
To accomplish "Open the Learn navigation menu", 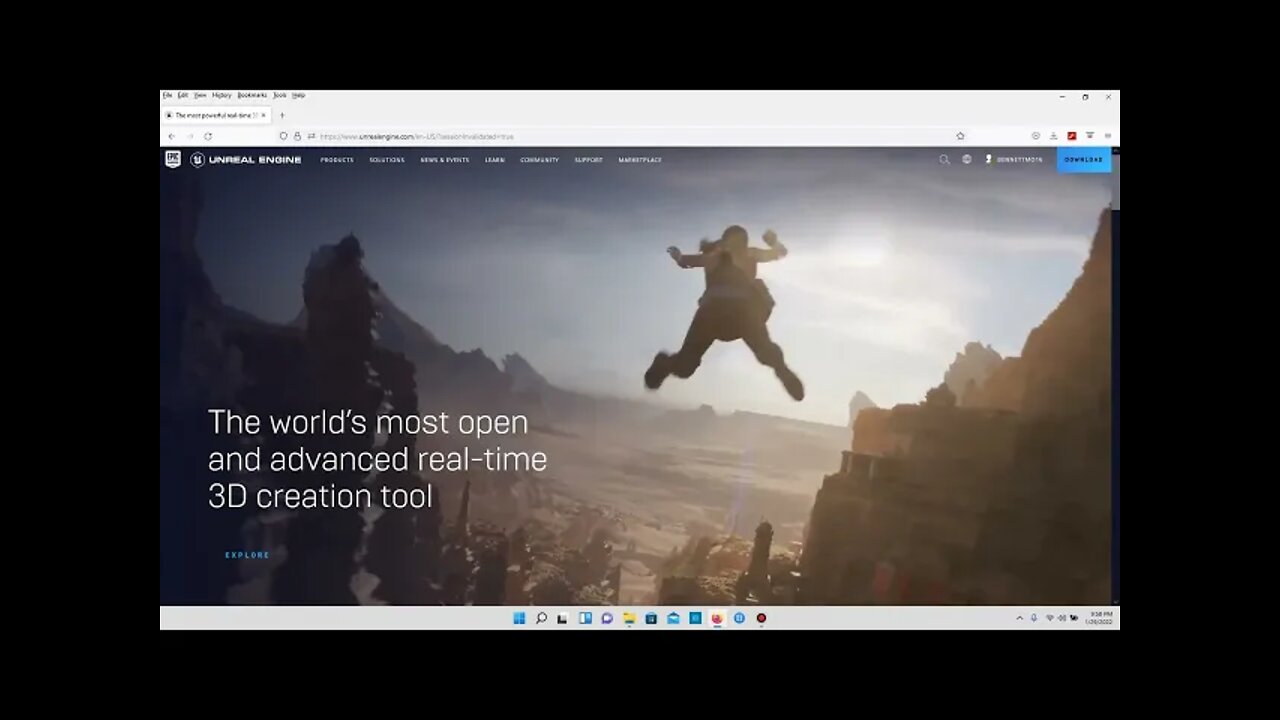I will coord(495,160).
